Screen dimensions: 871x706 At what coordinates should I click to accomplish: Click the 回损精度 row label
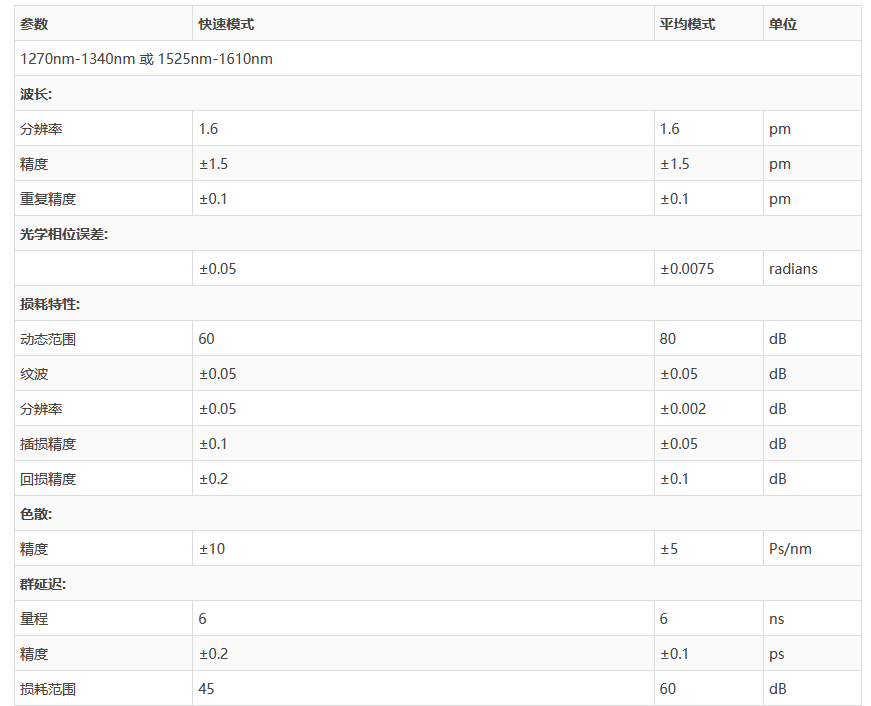point(48,479)
